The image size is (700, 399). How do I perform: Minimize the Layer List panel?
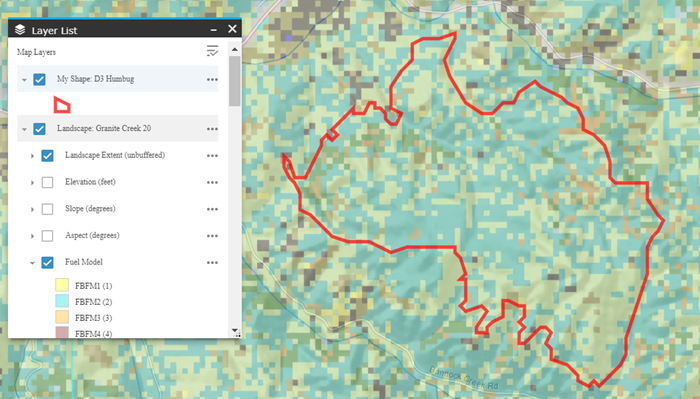point(213,30)
